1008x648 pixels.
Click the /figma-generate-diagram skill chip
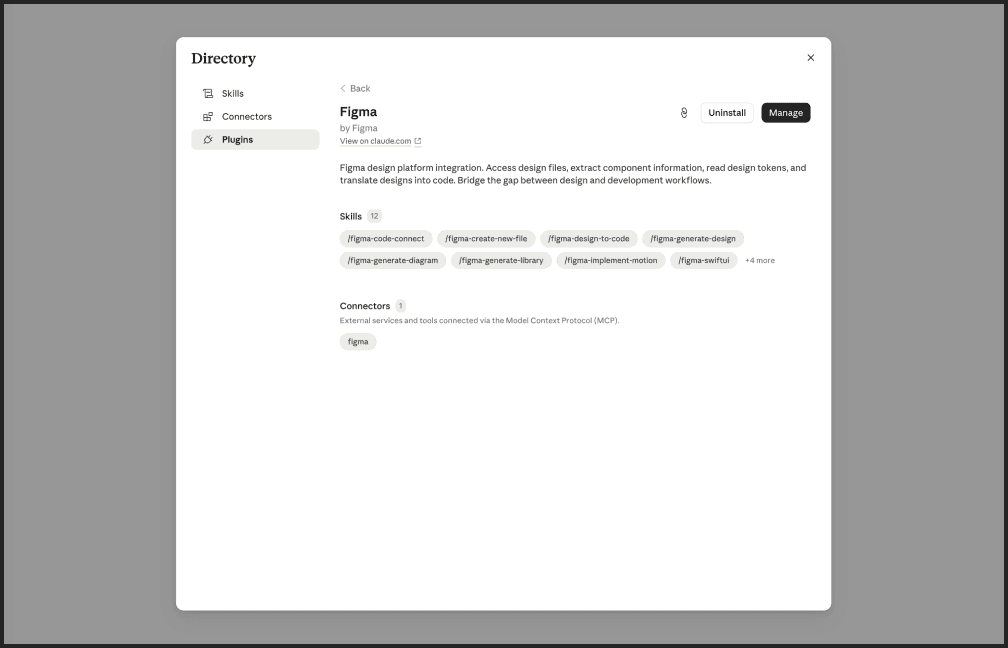coord(393,261)
